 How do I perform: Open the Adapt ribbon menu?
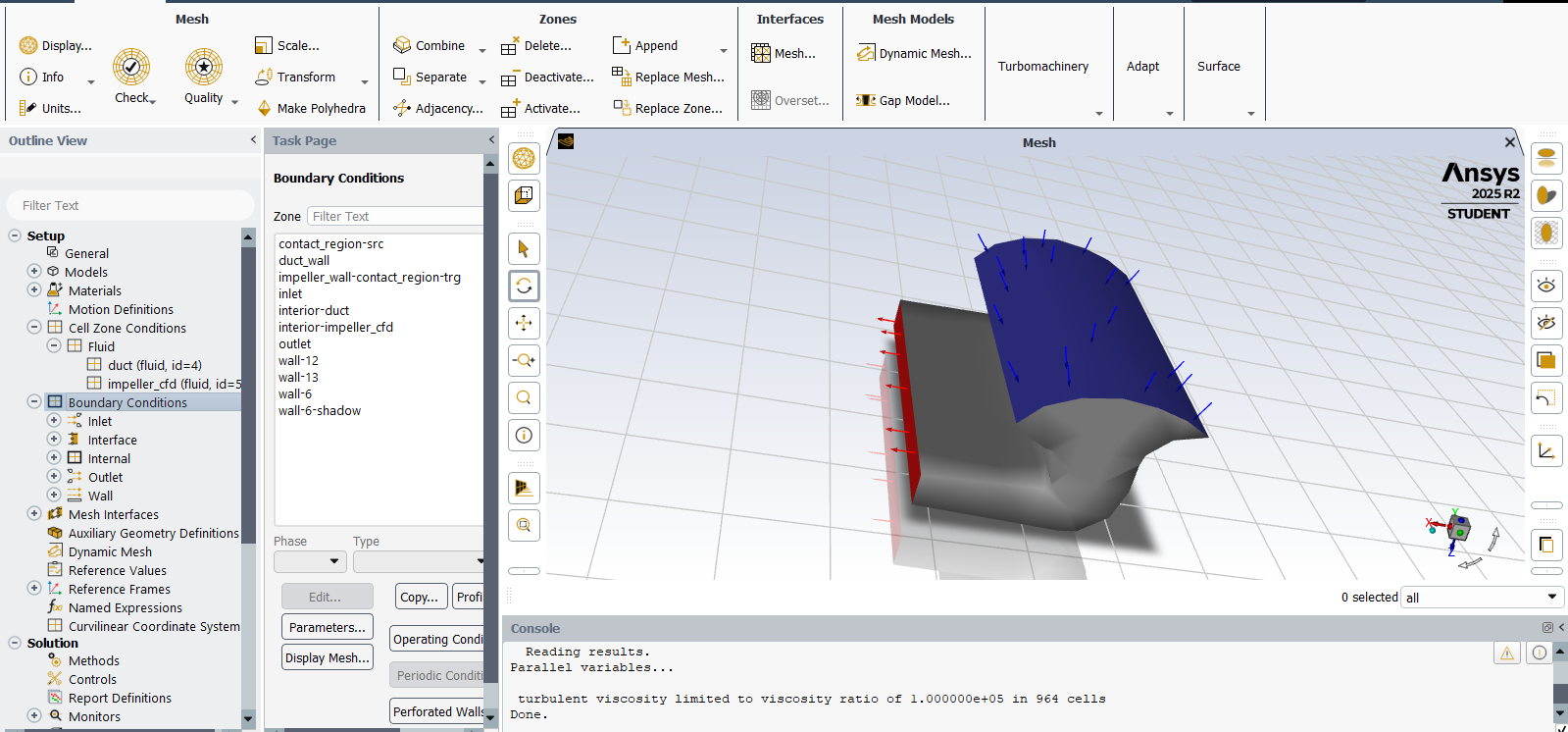tap(1142, 67)
